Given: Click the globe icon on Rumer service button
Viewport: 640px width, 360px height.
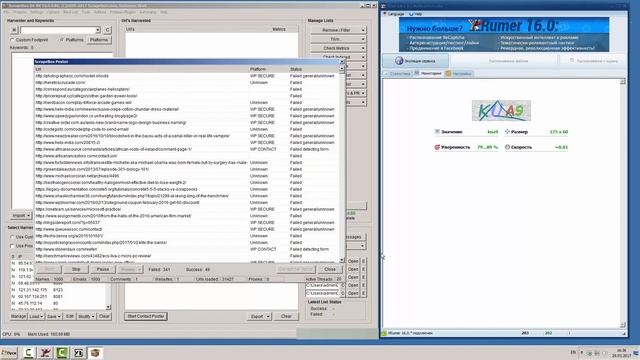Looking at the screenshot, I should pos(399,61).
